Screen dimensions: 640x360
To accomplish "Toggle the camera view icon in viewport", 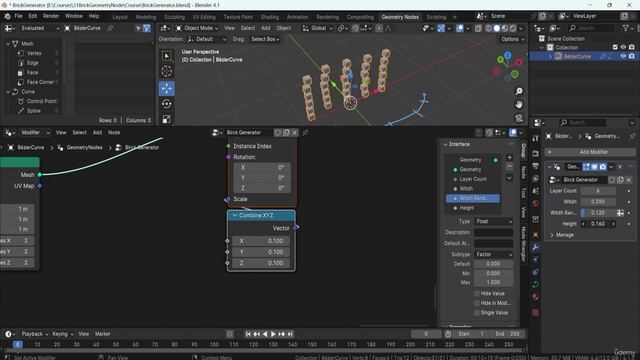I will tap(519, 118).
